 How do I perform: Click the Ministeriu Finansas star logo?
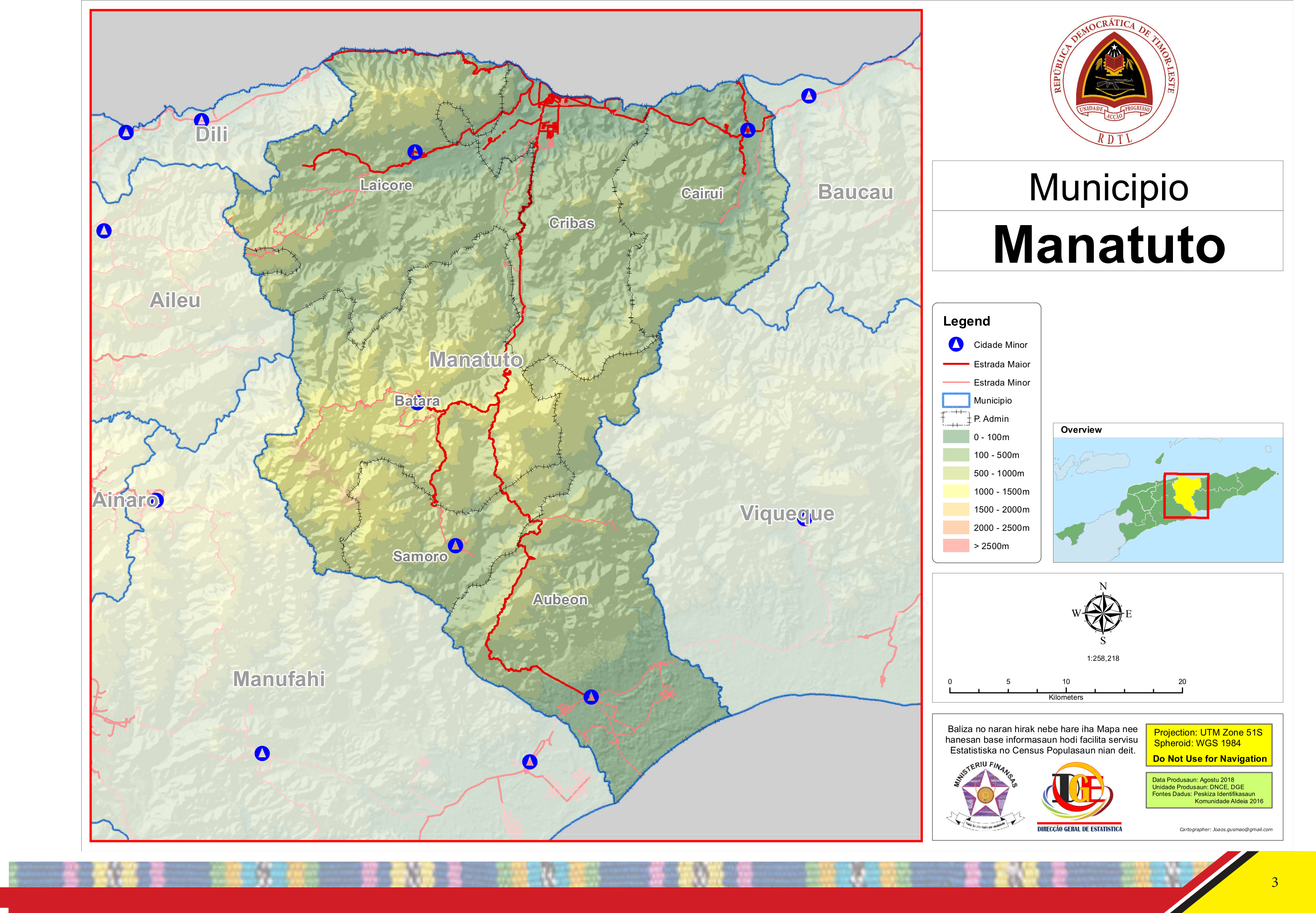(985, 796)
